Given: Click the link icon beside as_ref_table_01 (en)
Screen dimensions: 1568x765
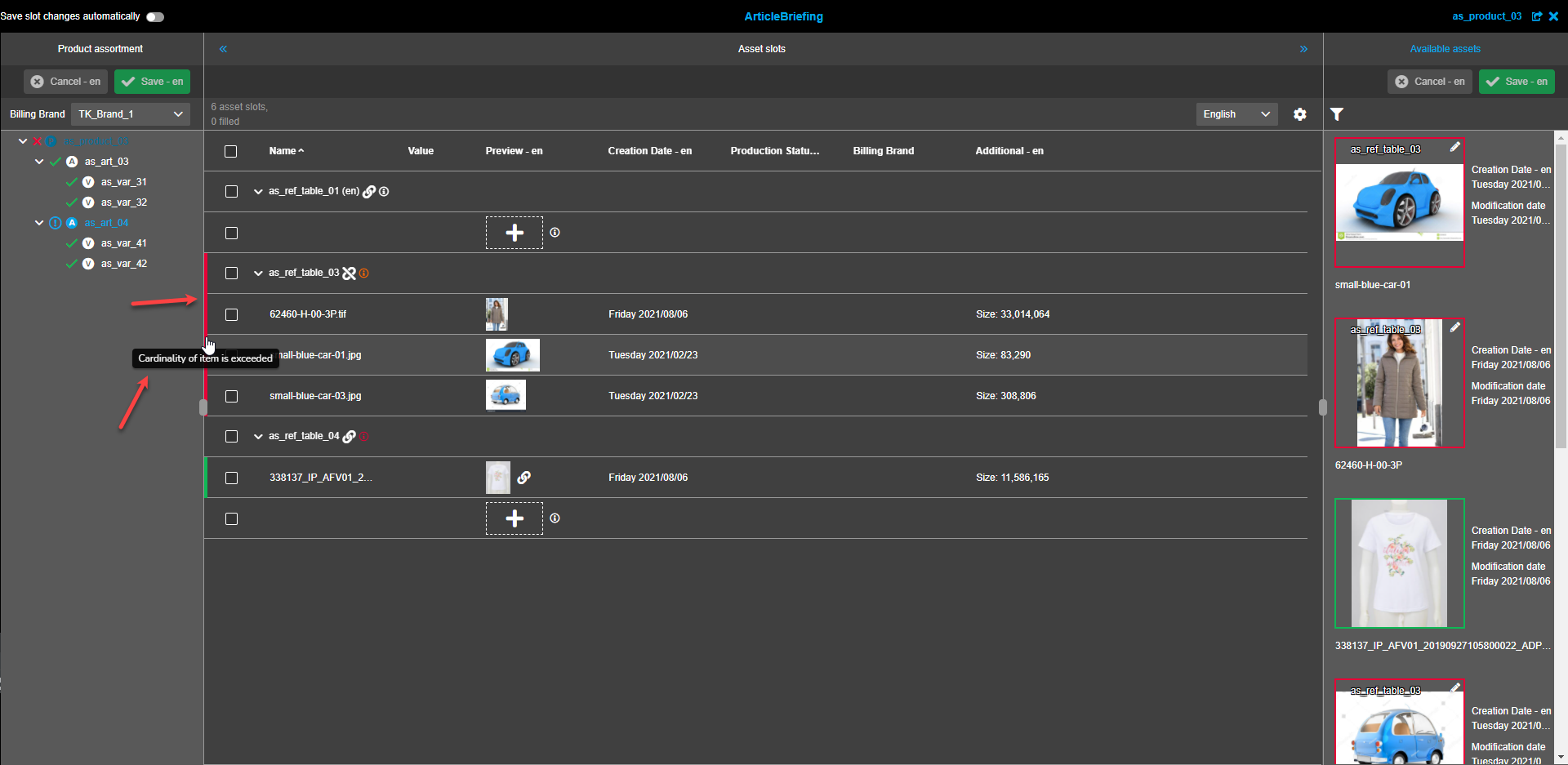Looking at the screenshot, I should 370,191.
